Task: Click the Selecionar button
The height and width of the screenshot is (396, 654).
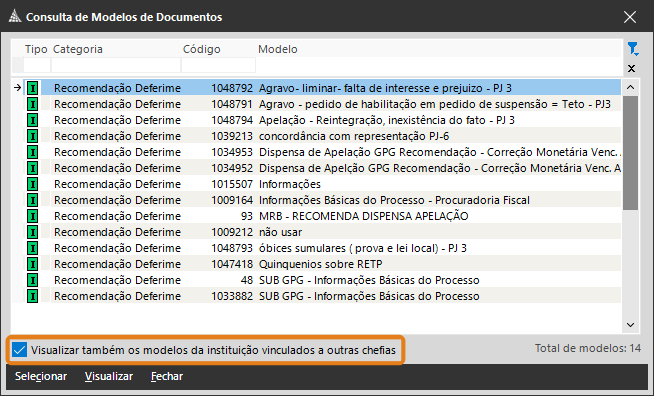Action: point(41,376)
